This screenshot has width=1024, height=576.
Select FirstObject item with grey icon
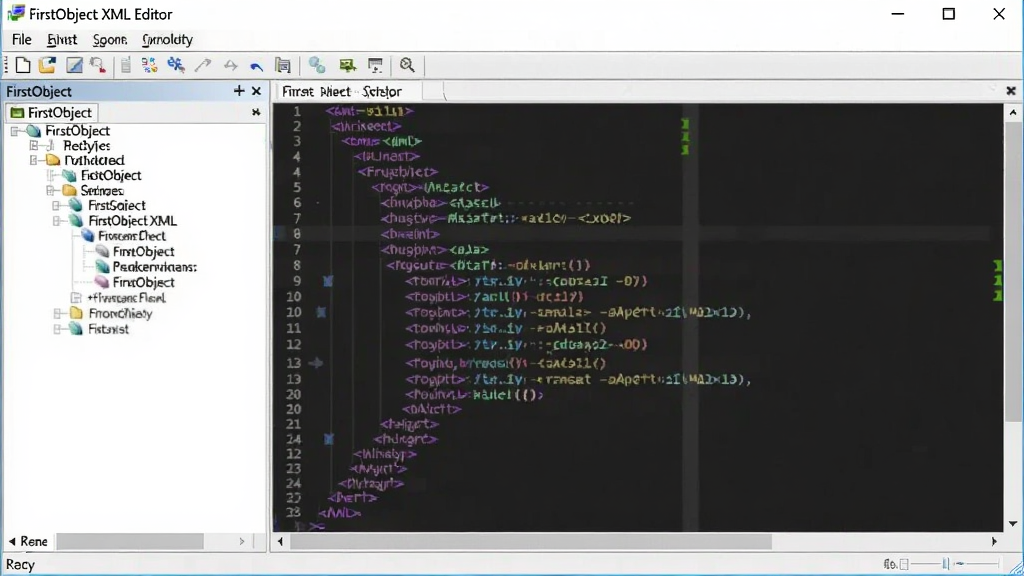pos(143,251)
